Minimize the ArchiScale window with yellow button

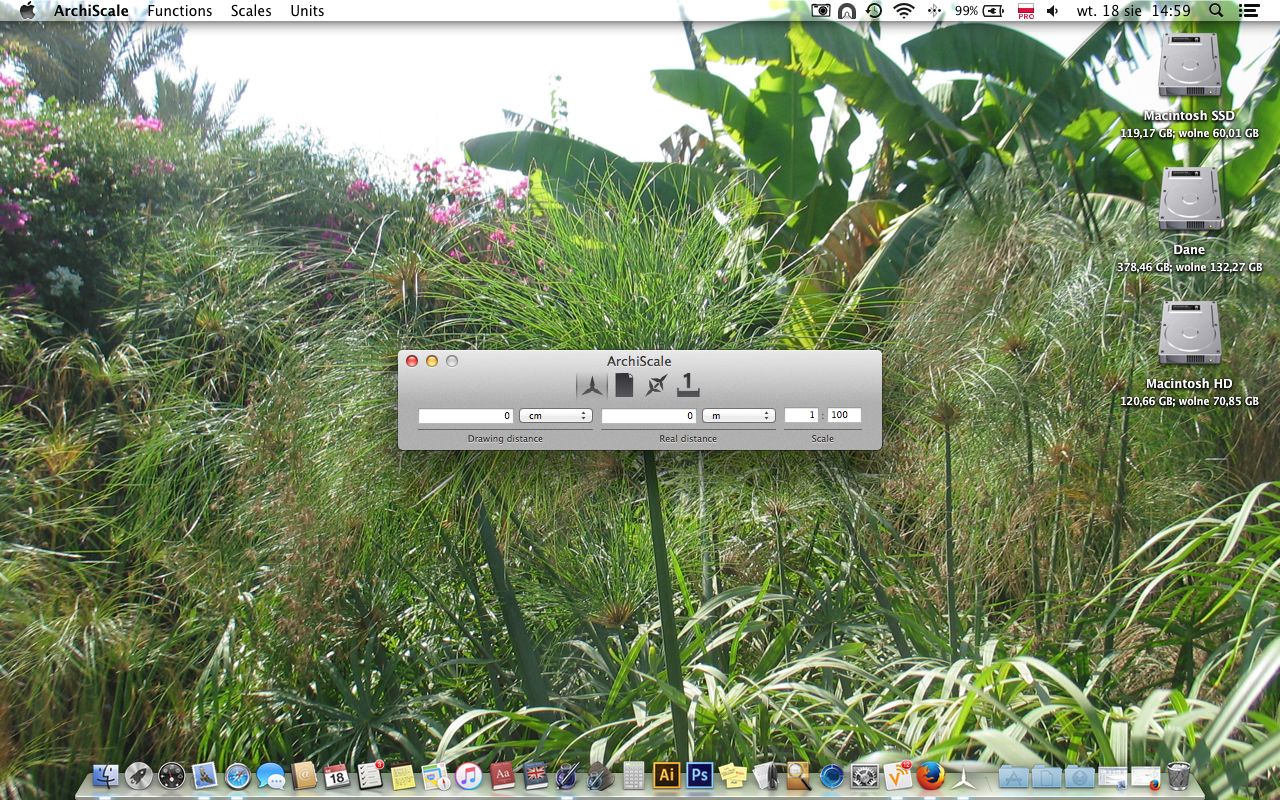coord(432,361)
